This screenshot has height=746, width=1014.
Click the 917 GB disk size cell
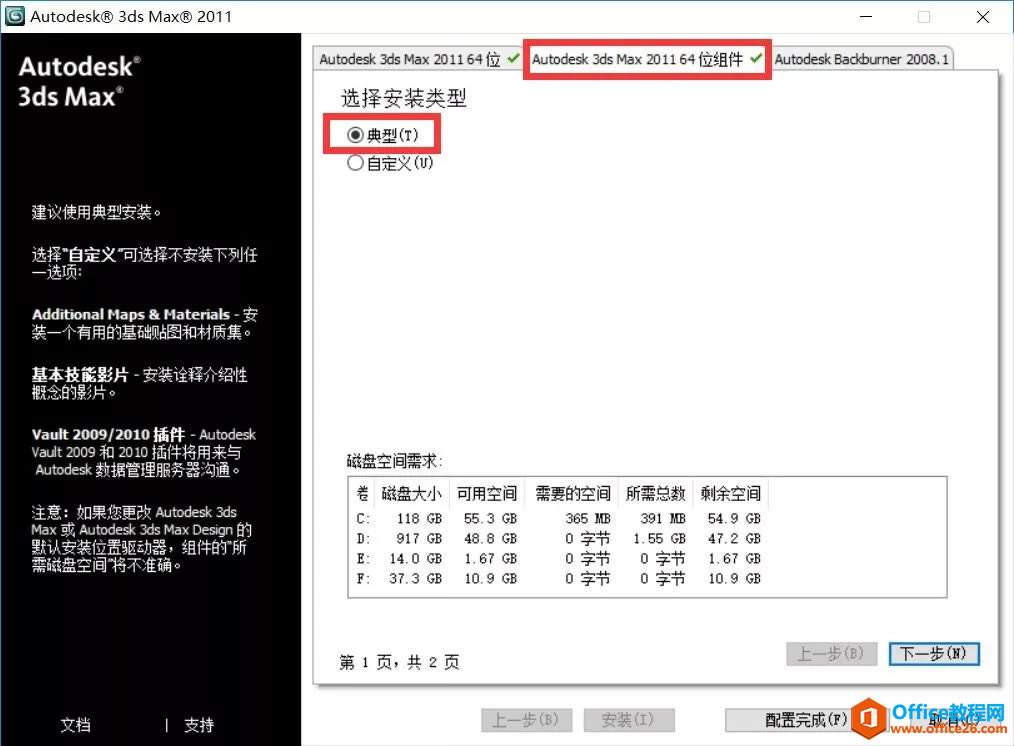[x=418, y=538]
